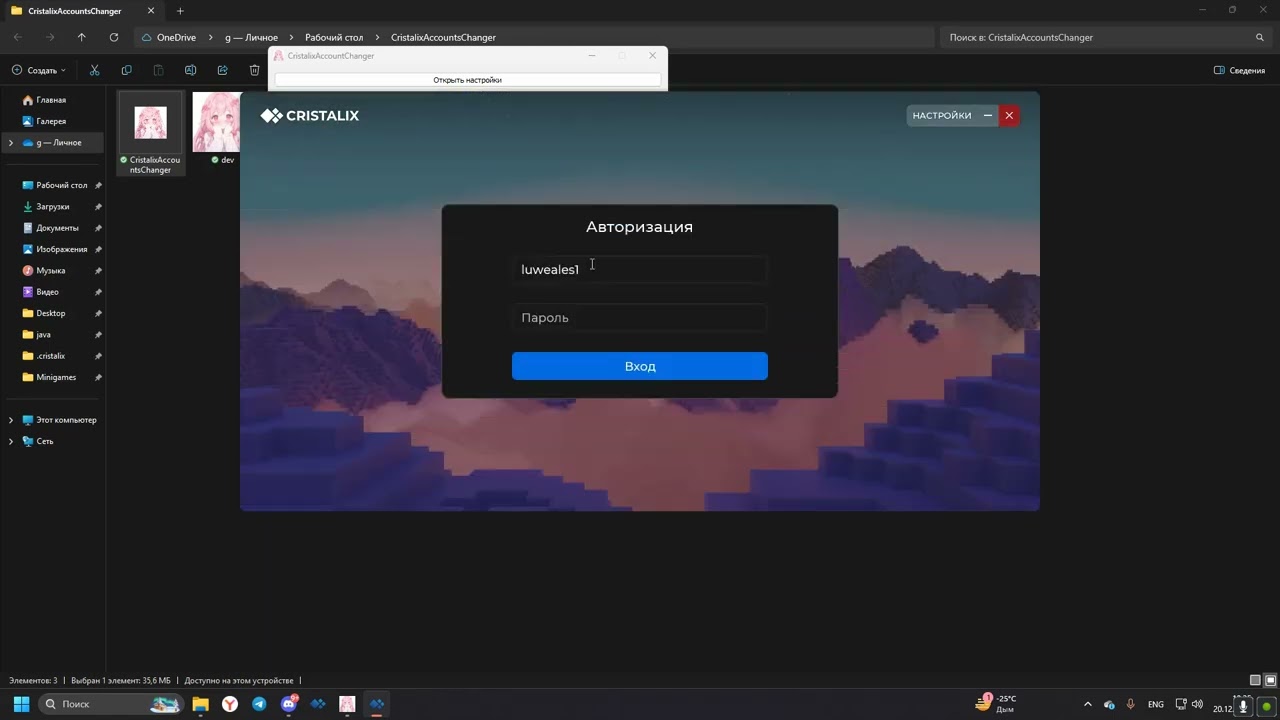This screenshot has width=1280, height=720.
Task: Click OneDrive in the address breadcrumb
Action: 176,37
